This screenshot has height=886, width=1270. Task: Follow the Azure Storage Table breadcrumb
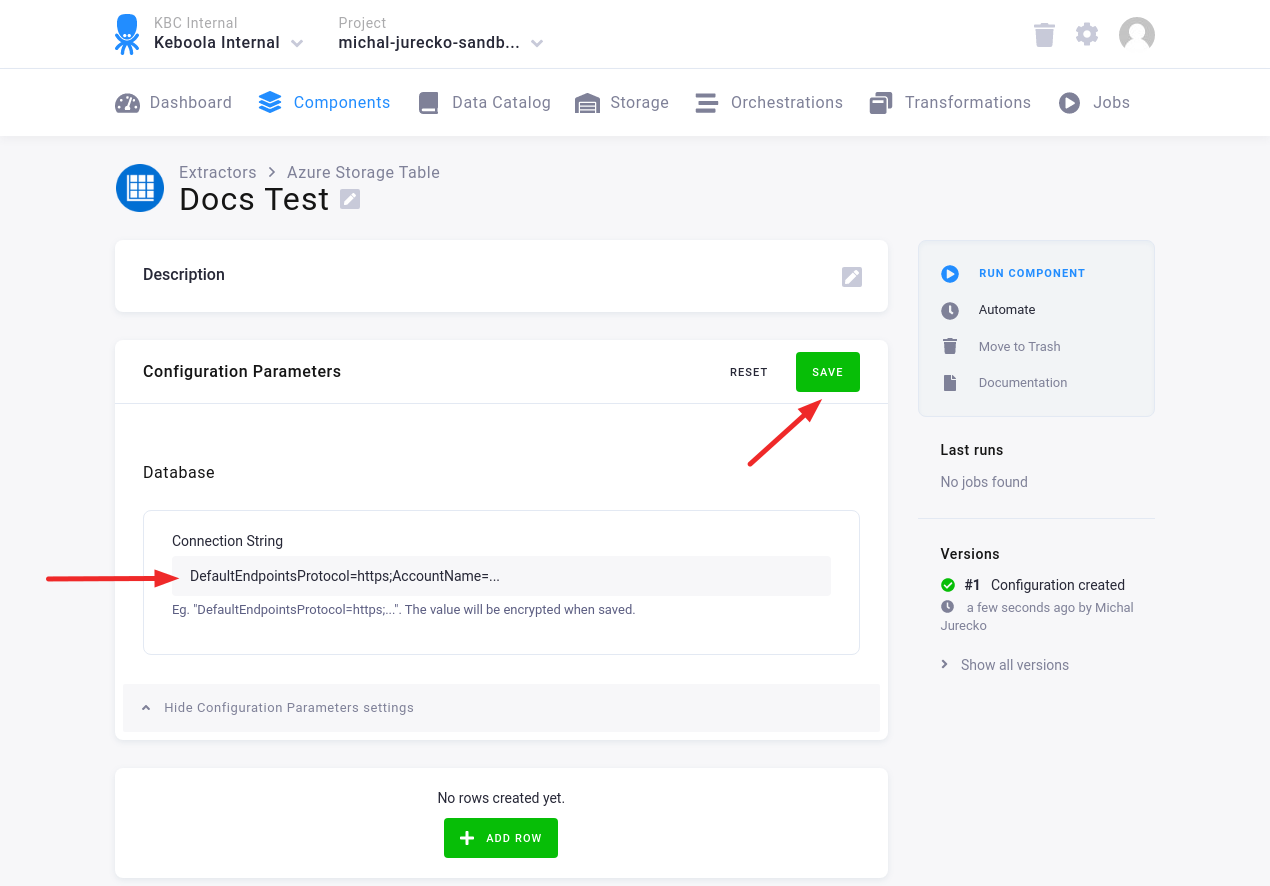point(363,172)
